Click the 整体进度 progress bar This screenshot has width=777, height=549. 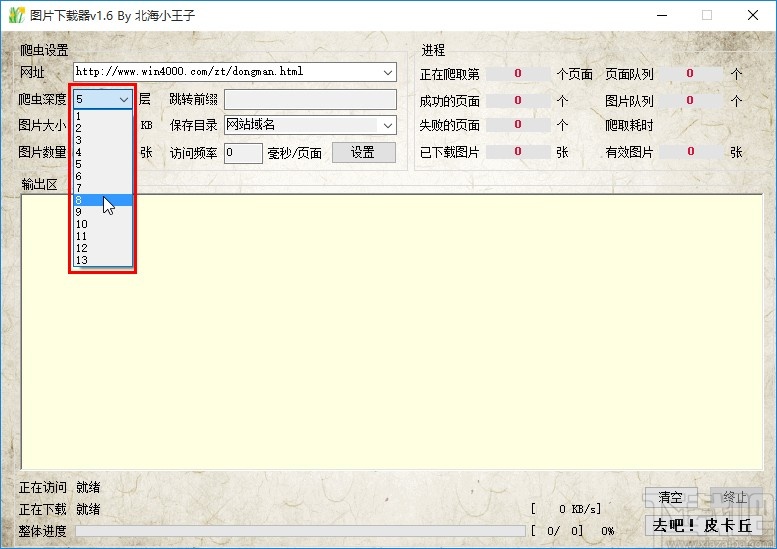coord(300,531)
